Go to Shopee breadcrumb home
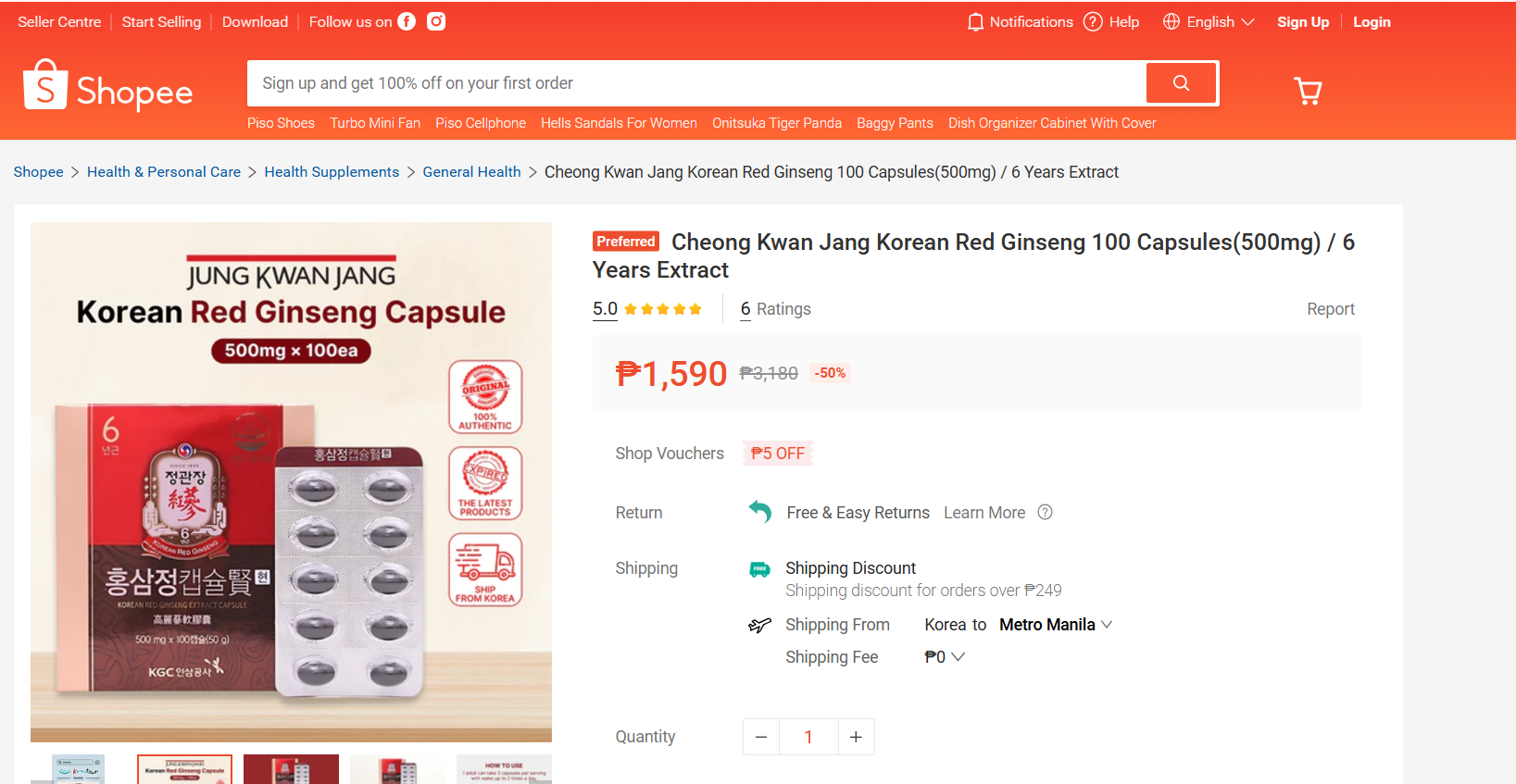This screenshot has height=784, width=1516. pos(38,172)
